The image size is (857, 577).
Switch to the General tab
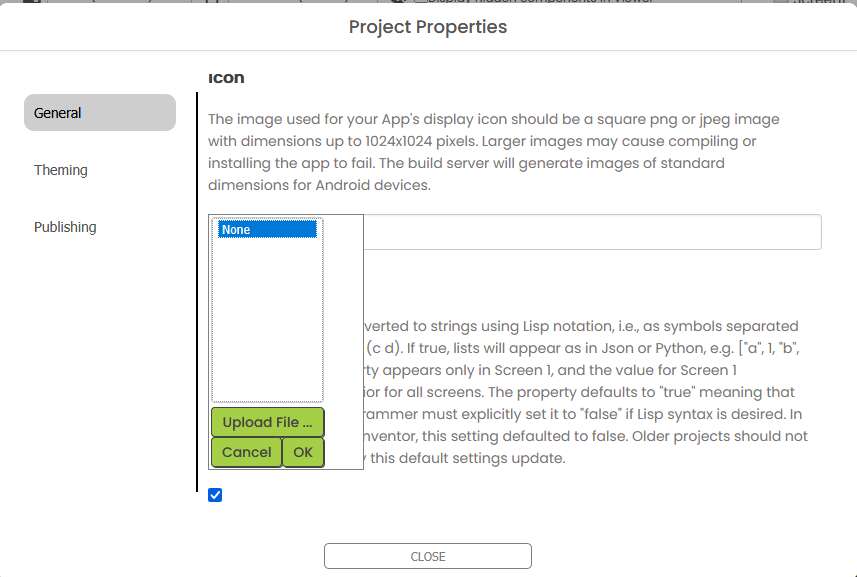coord(99,113)
